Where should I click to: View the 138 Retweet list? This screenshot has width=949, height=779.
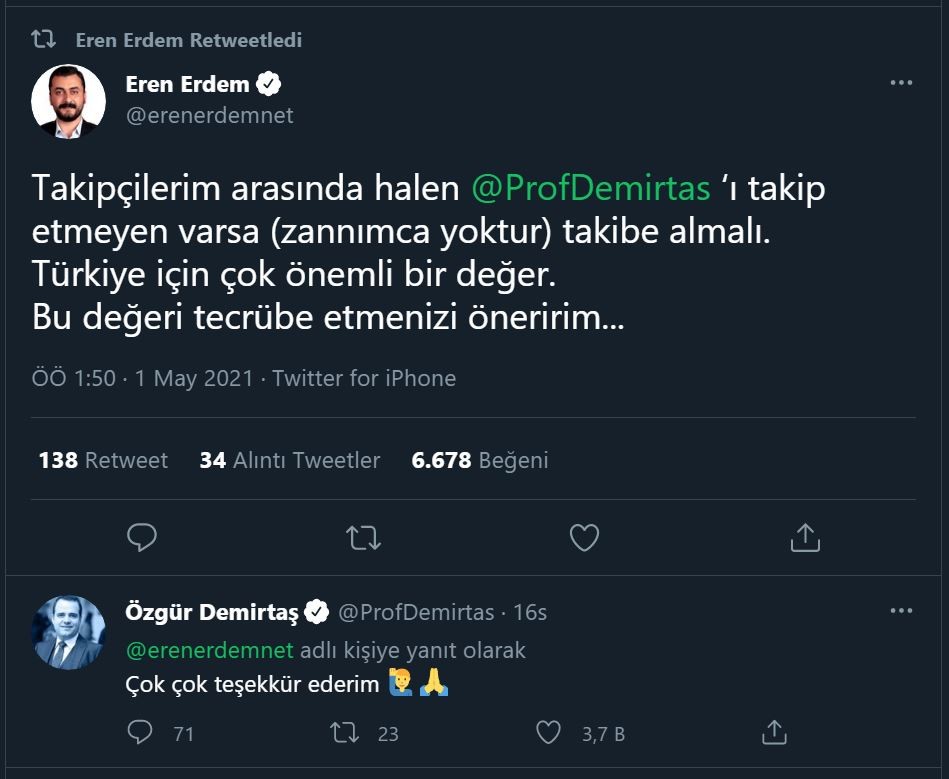103,460
